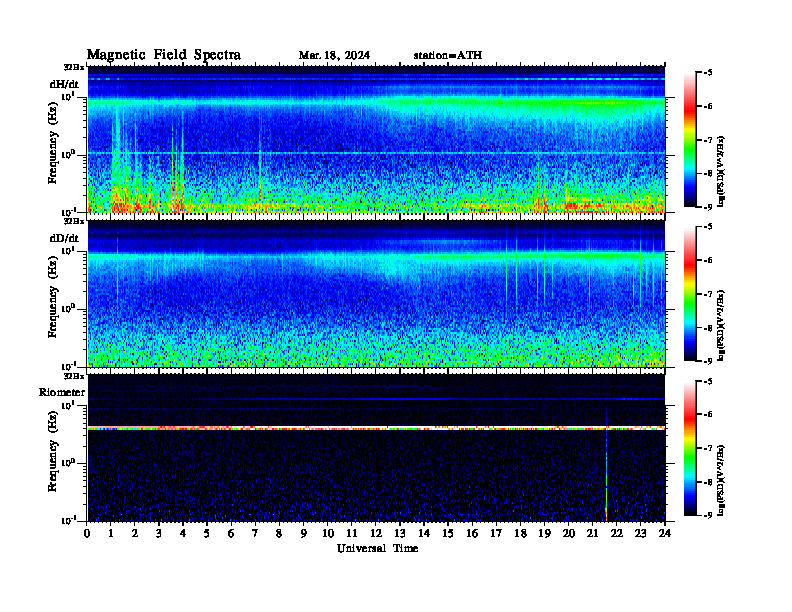Click hour "19" on Universal Time axis
Image resolution: width=792 pixels, height=612 pixels.
pyautogui.click(x=544, y=533)
